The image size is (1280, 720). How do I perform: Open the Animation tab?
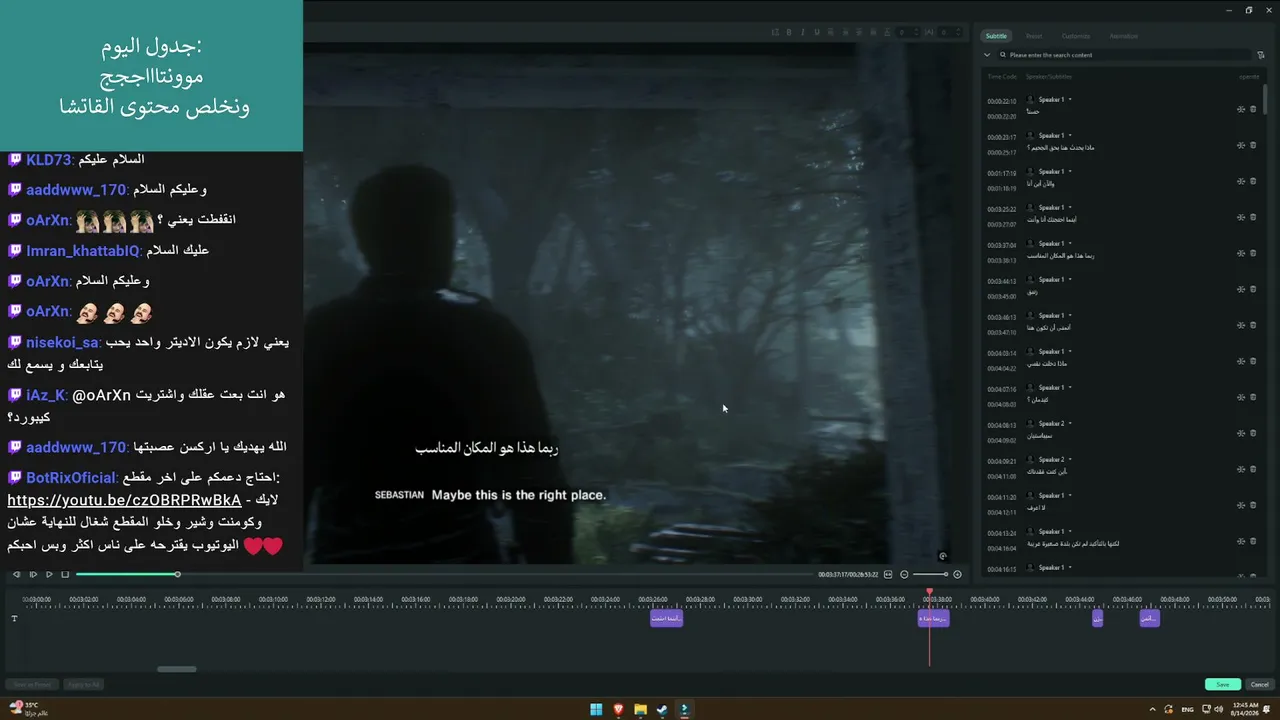pyautogui.click(x=1123, y=36)
